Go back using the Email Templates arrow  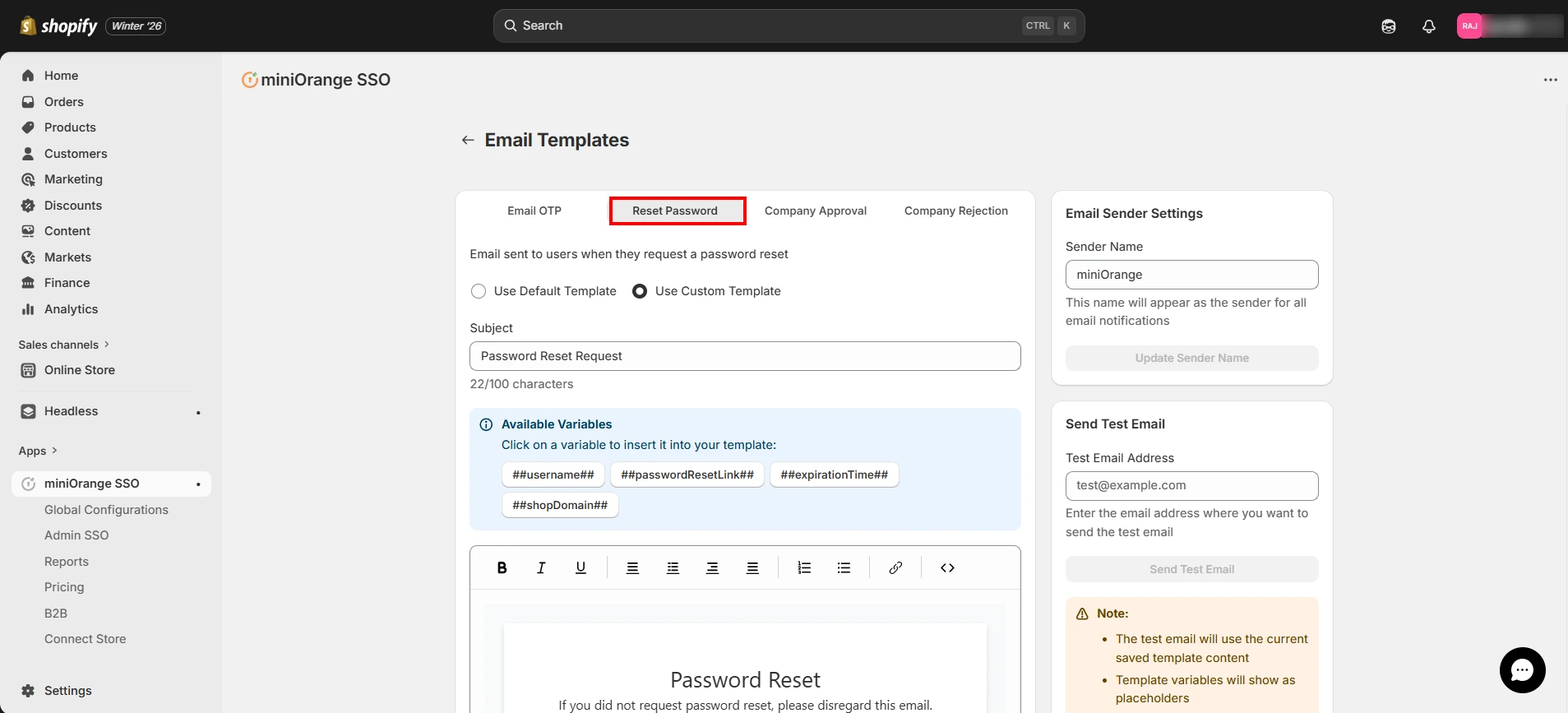tap(468, 140)
